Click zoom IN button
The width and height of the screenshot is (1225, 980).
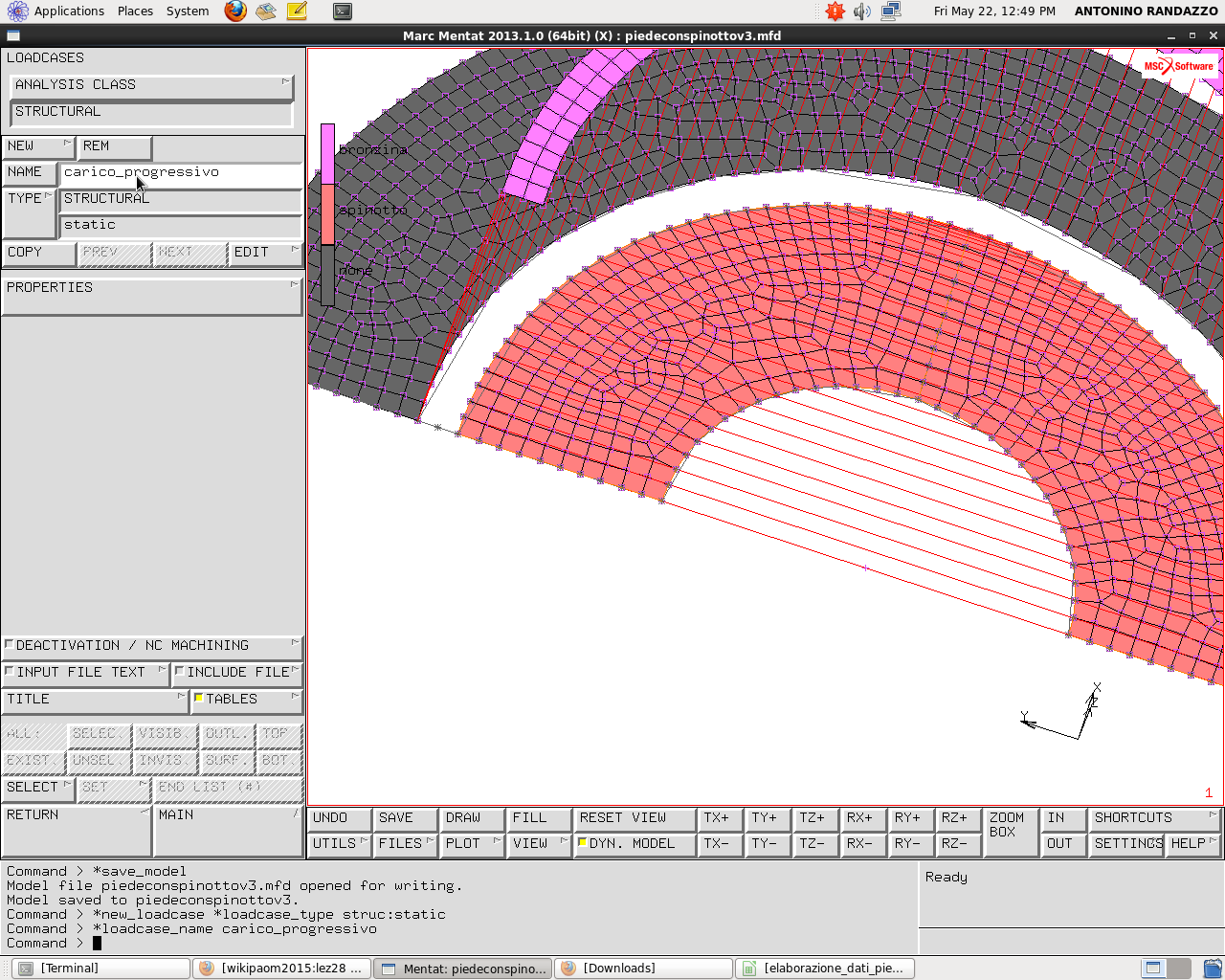coord(1063,818)
